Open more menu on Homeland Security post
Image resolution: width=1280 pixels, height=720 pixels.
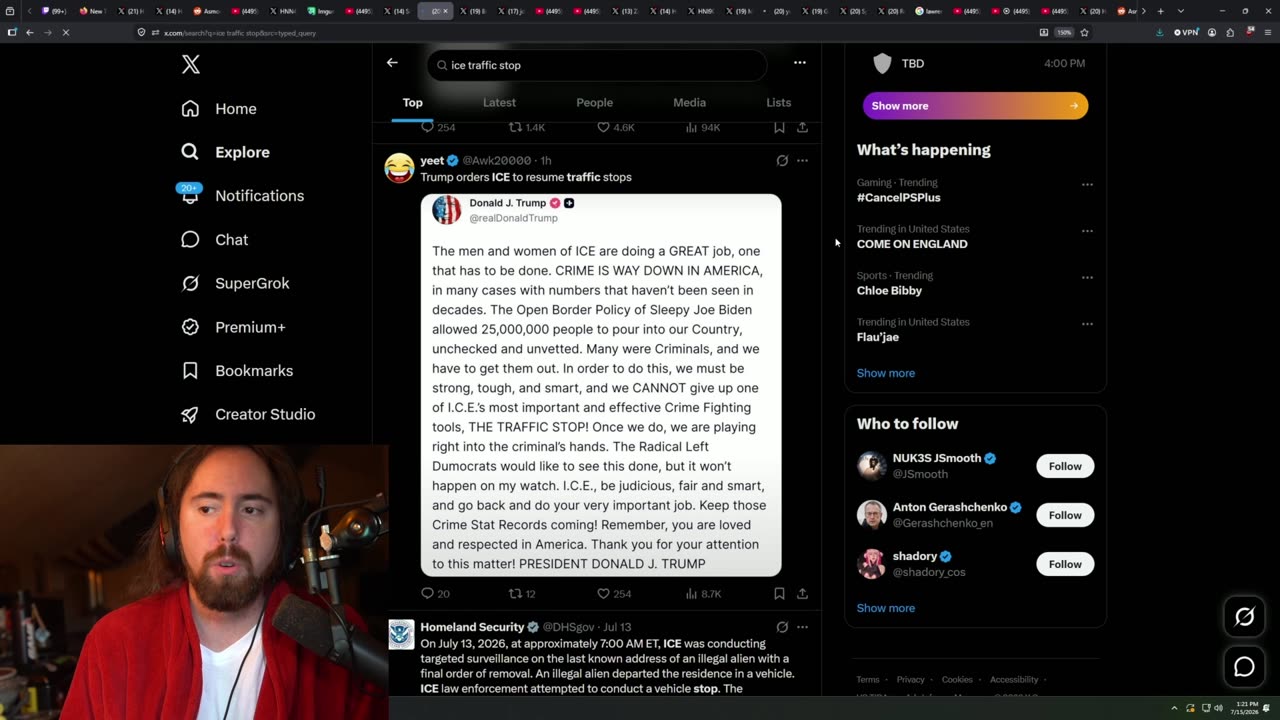[802, 627]
